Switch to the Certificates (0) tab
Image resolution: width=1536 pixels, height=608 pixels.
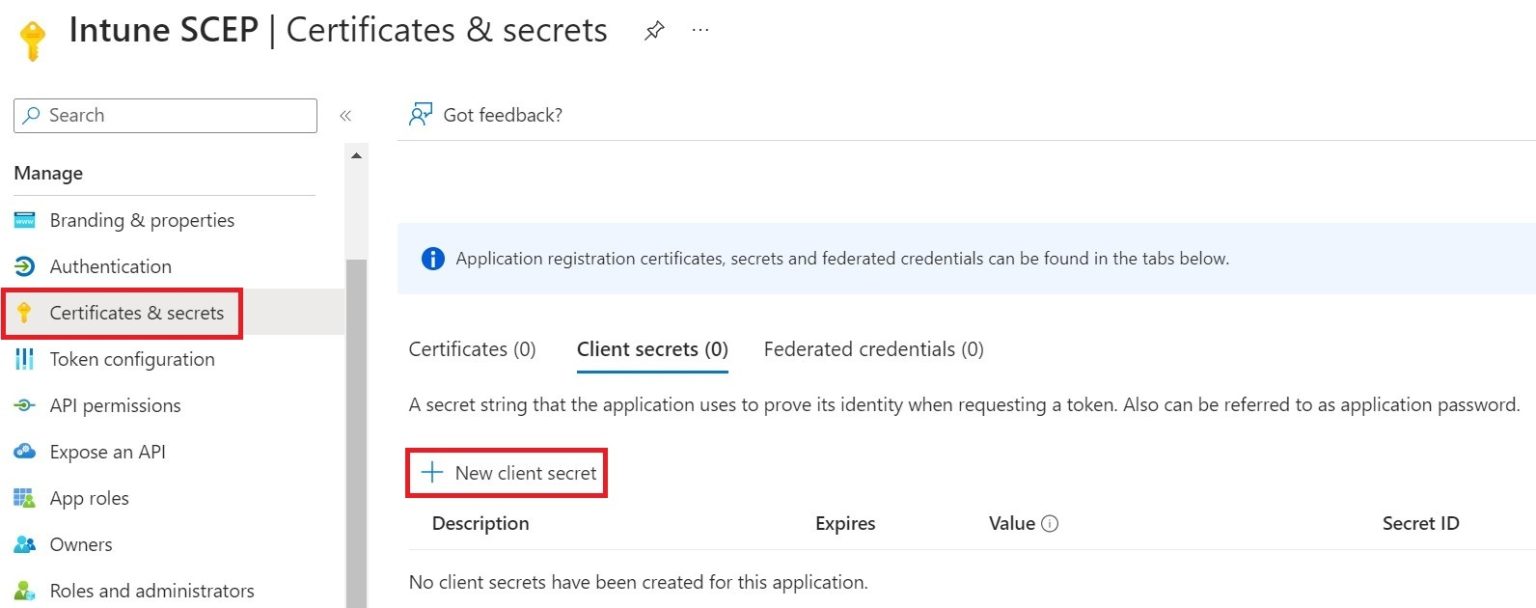471,349
